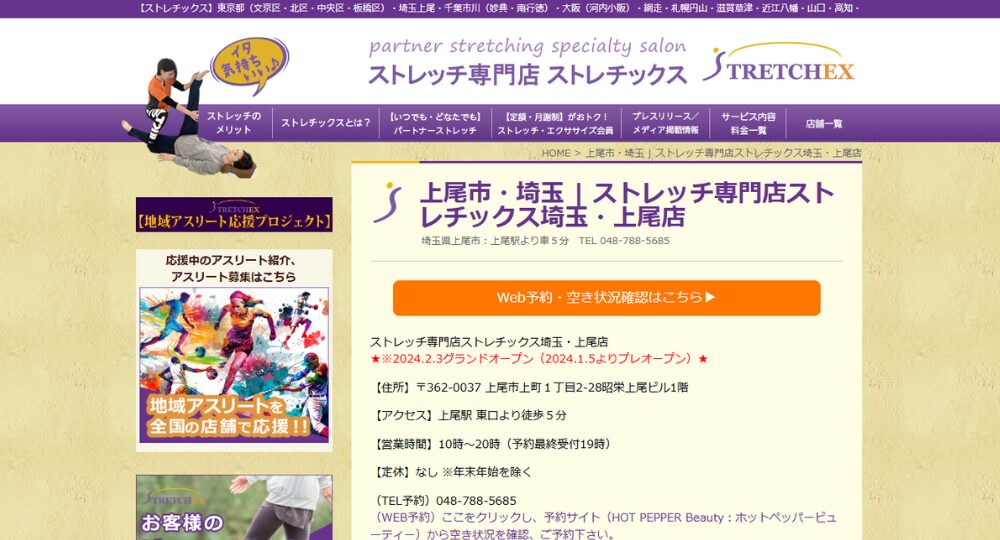Click the (TEL予約) 048-788-5685 line
This screenshot has height=540, width=1000.
444,501
